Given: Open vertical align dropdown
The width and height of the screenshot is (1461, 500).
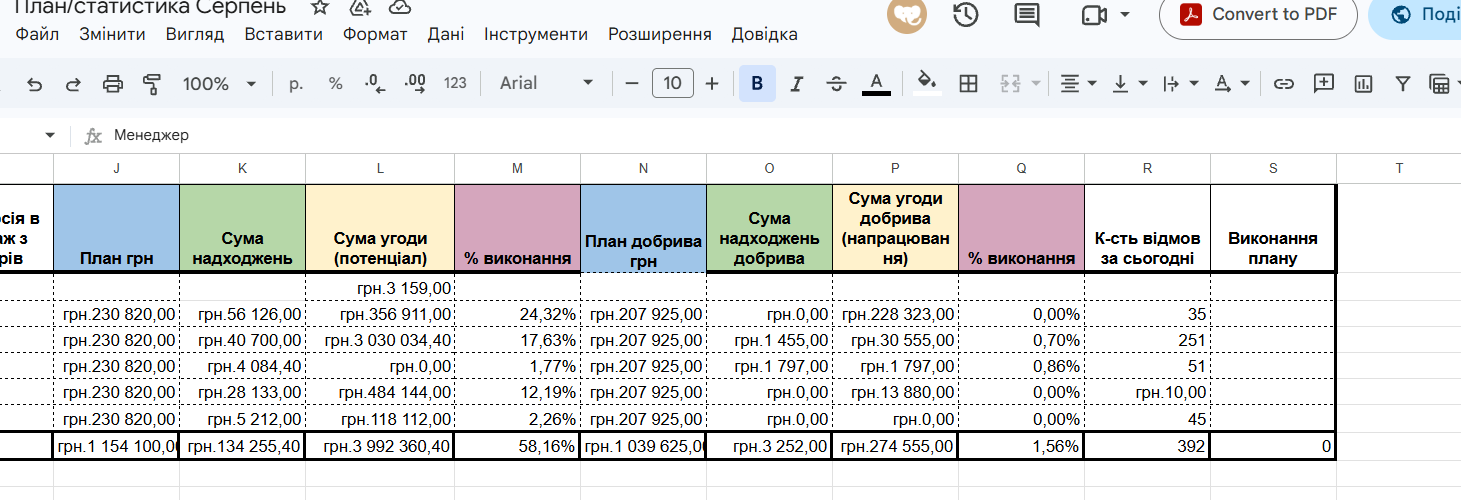Looking at the screenshot, I should (1130, 84).
